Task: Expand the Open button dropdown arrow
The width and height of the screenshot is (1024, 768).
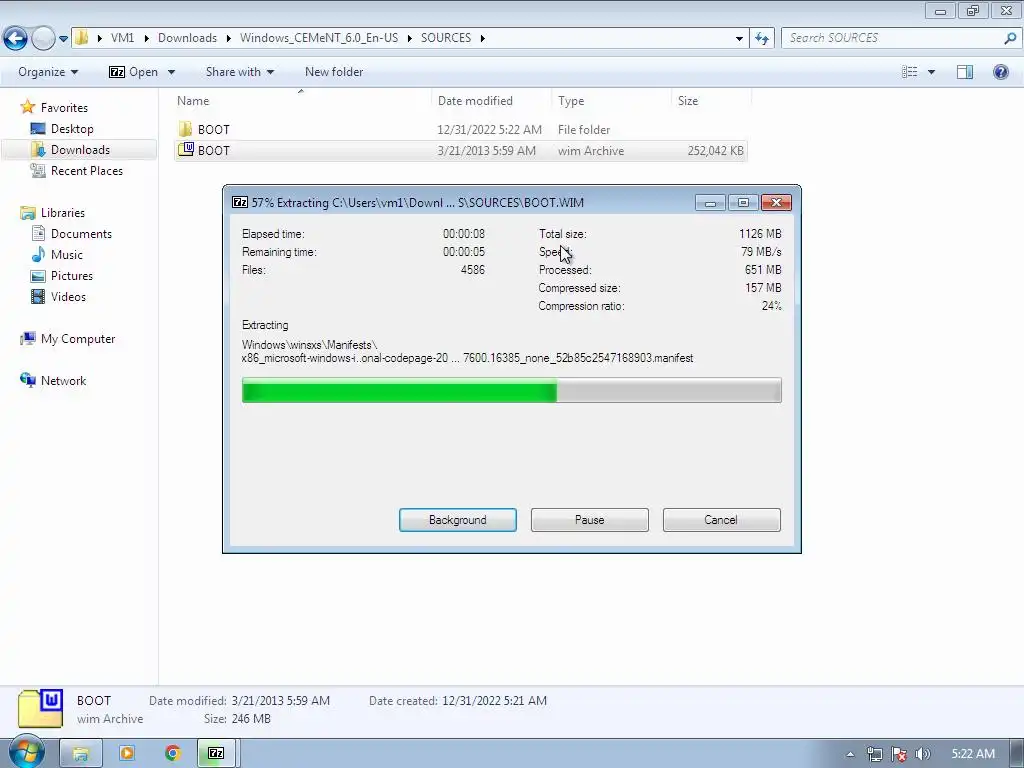Action: pos(171,72)
